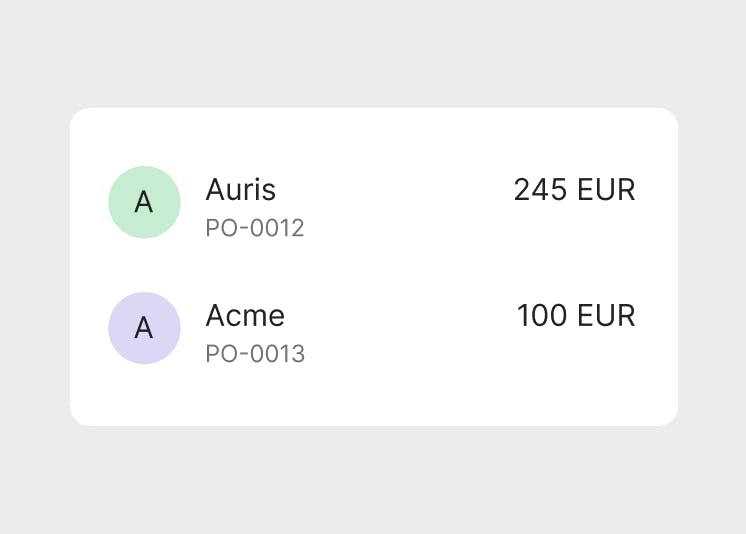
Task: Click the number 100 in the Acme row
Action: pyautogui.click(x=542, y=315)
